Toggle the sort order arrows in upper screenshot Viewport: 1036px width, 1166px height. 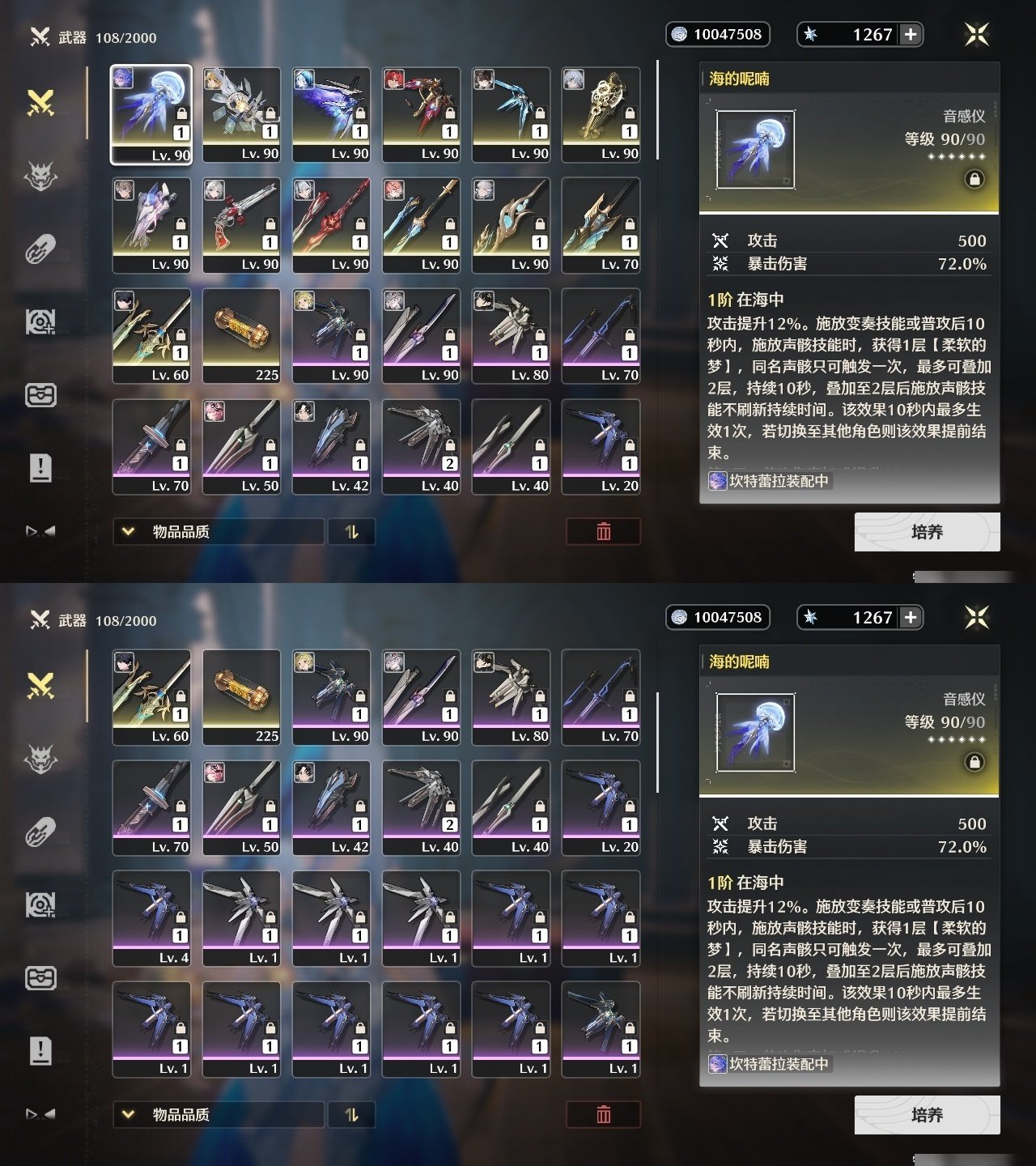(x=351, y=532)
